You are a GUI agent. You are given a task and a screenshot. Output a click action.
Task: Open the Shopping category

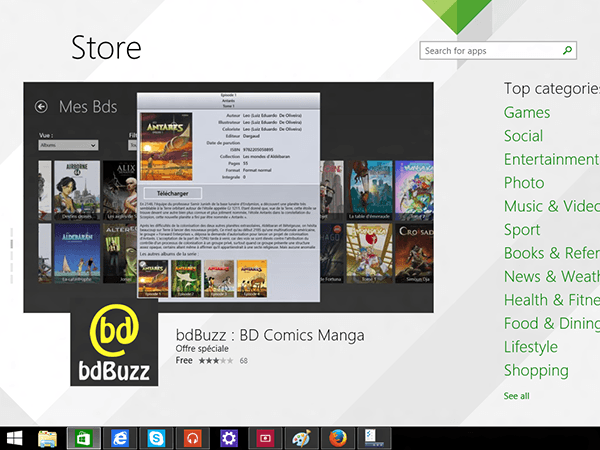click(536, 370)
